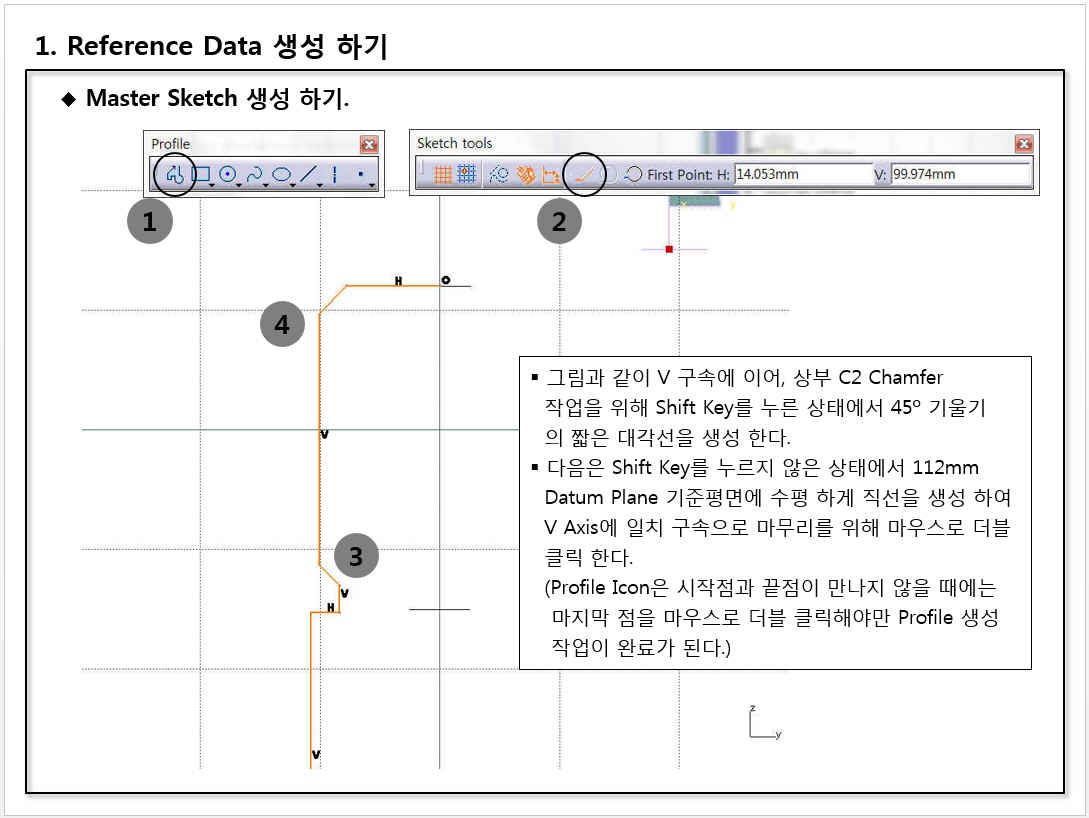Open the Point tool dropdown arrow

(372, 184)
